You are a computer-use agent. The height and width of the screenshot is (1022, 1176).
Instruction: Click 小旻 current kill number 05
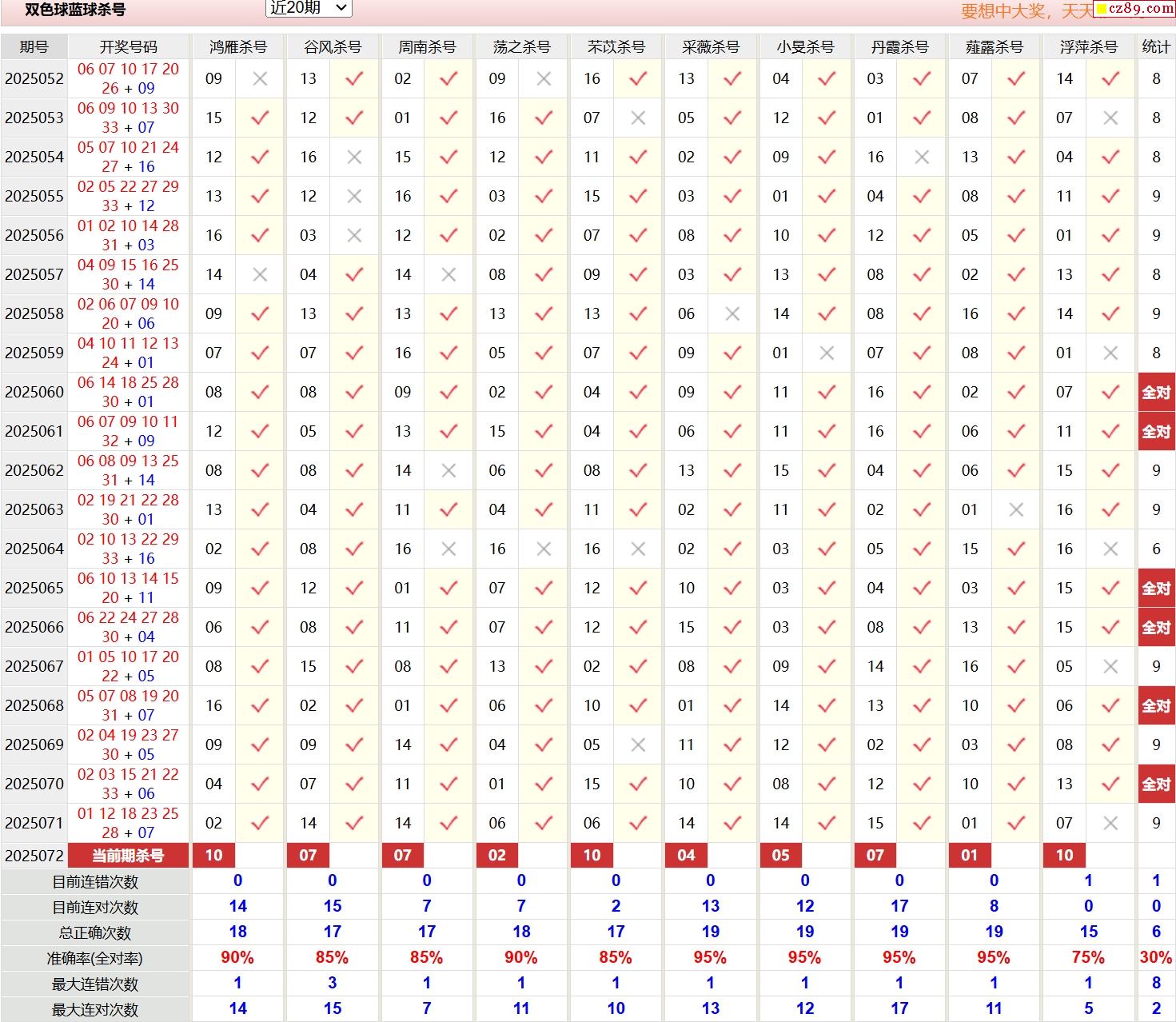780,855
